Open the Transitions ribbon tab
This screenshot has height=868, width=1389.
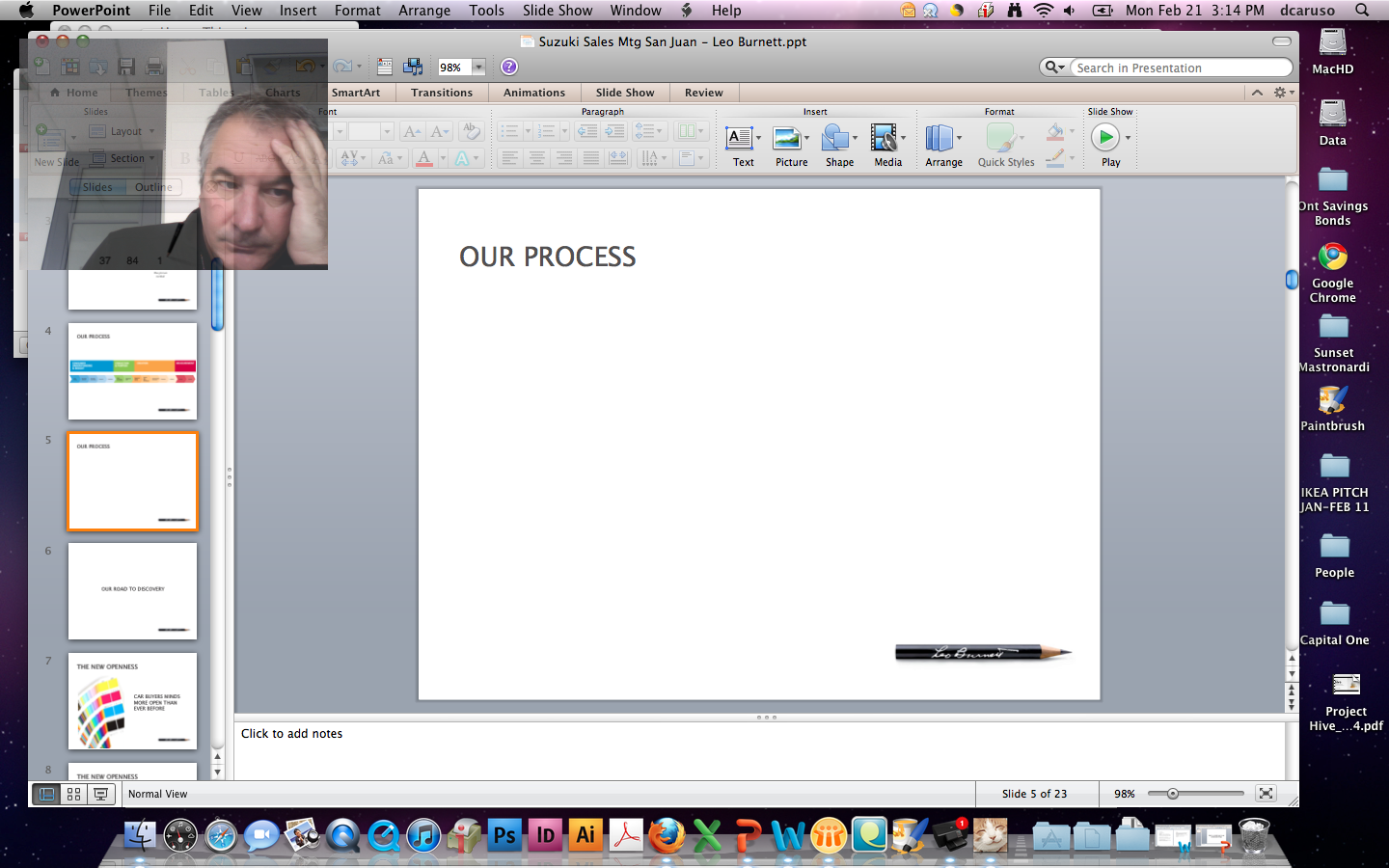441,93
